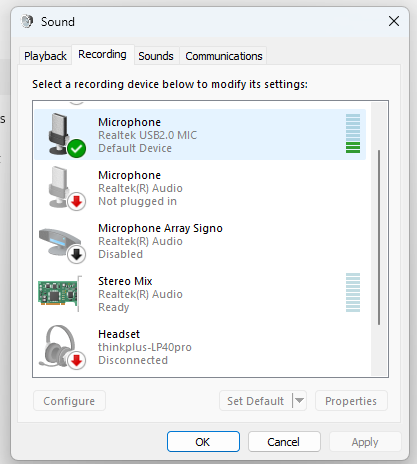Screen dimensions: 417x464
Task: Click the unplugged Realtek(R) Audio microphone icon
Action: click(x=66, y=188)
